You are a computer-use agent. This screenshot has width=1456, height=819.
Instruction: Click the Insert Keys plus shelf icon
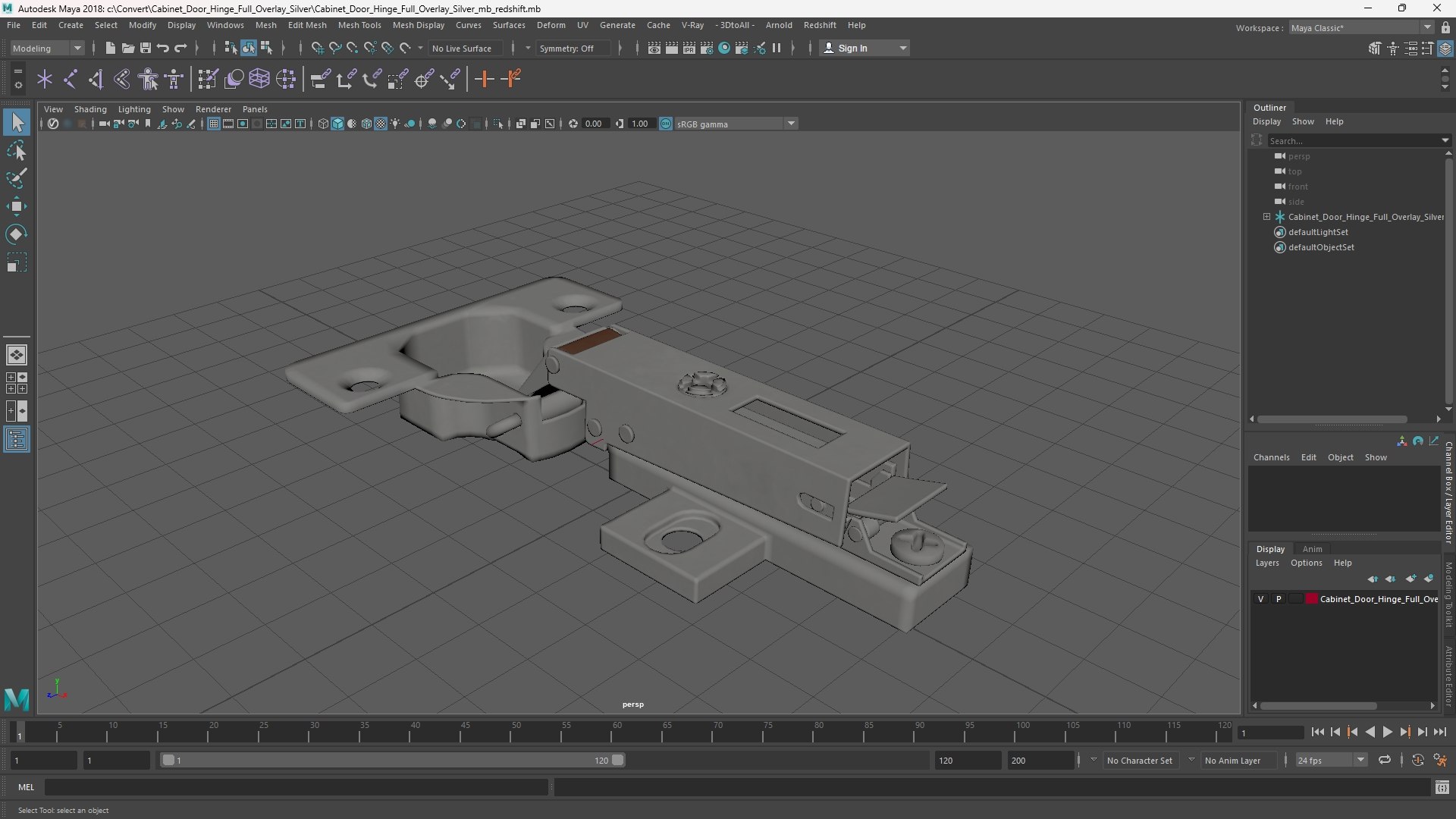484,79
